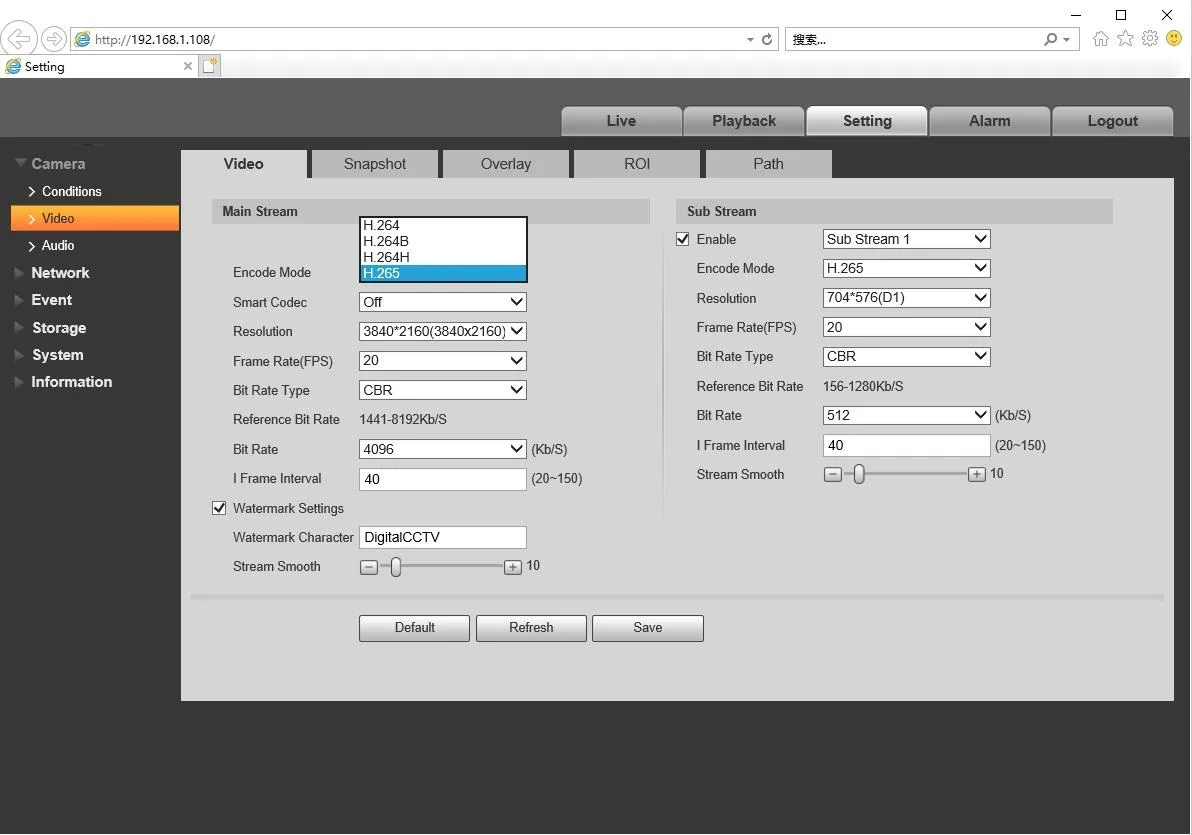This screenshot has height=835, width=1192.
Task: Click the Sub Stream I Frame Interval field
Action: pyautogui.click(x=906, y=445)
